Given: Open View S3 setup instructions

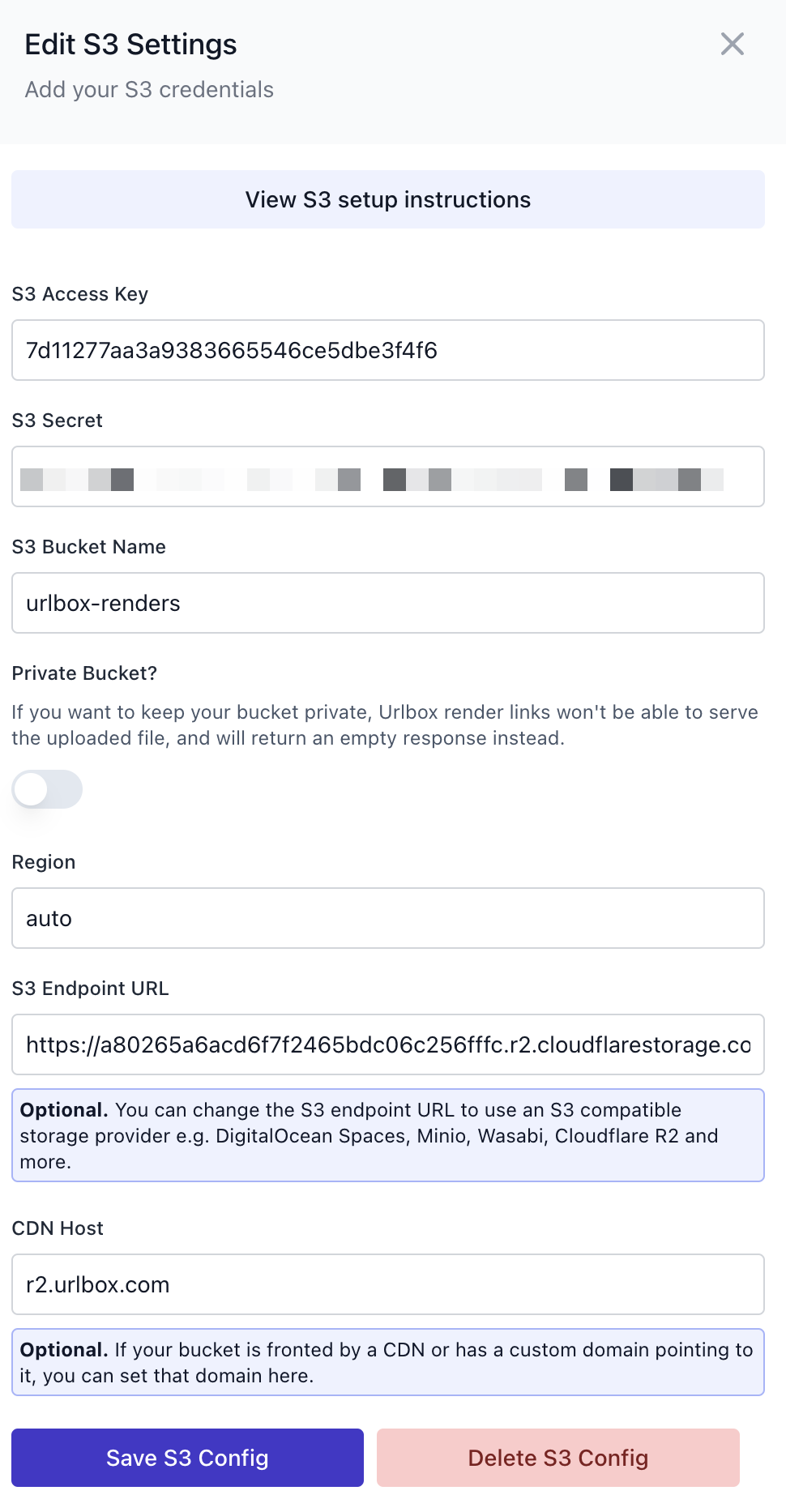Looking at the screenshot, I should point(388,199).
